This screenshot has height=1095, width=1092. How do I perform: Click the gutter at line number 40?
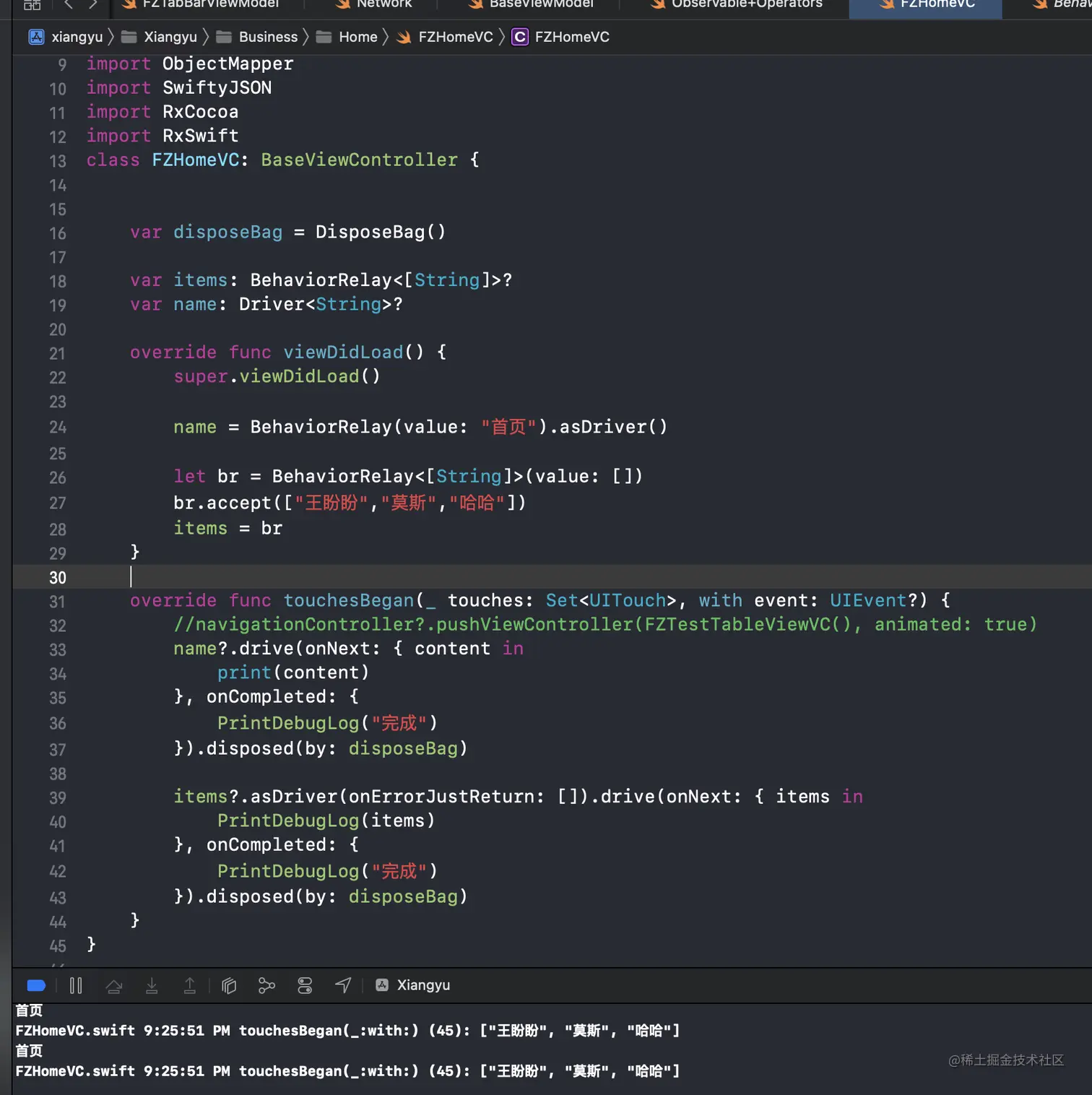coord(58,822)
